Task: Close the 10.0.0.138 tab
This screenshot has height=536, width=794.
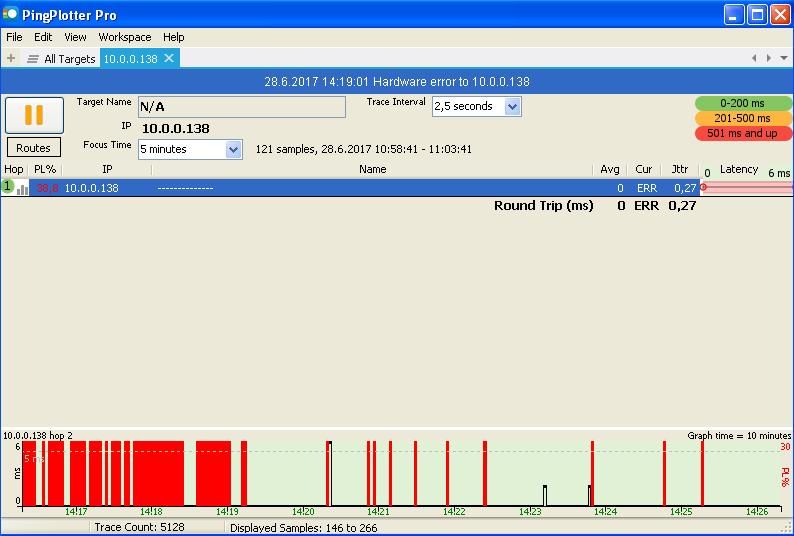Action: click(x=169, y=58)
